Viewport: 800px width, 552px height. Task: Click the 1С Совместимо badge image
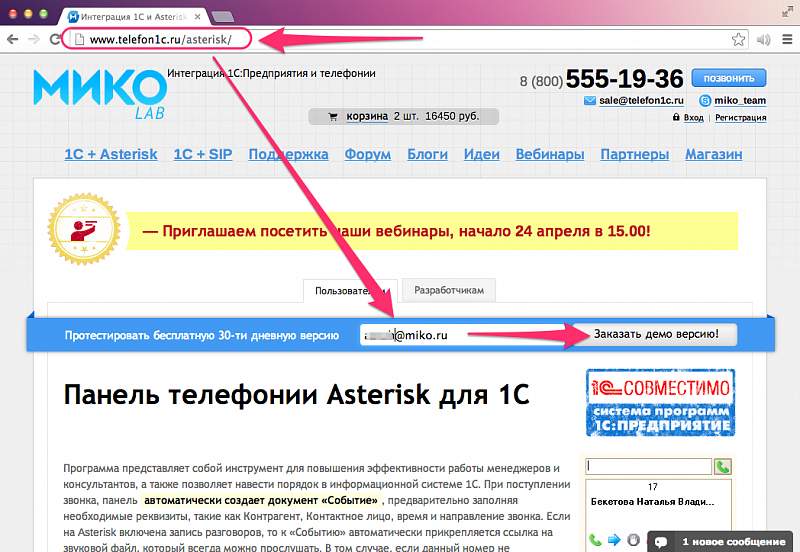pos(660,403)
